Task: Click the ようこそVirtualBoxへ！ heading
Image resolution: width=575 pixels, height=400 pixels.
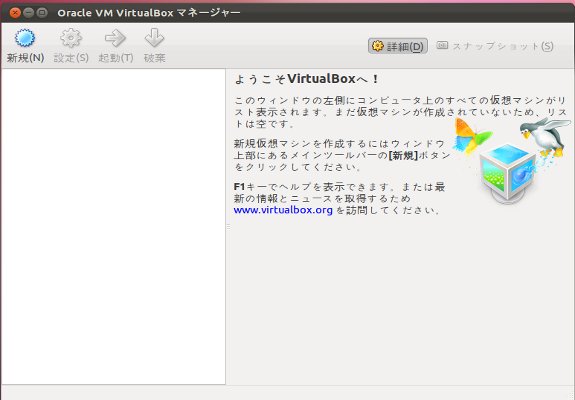Action: point(306,79)
